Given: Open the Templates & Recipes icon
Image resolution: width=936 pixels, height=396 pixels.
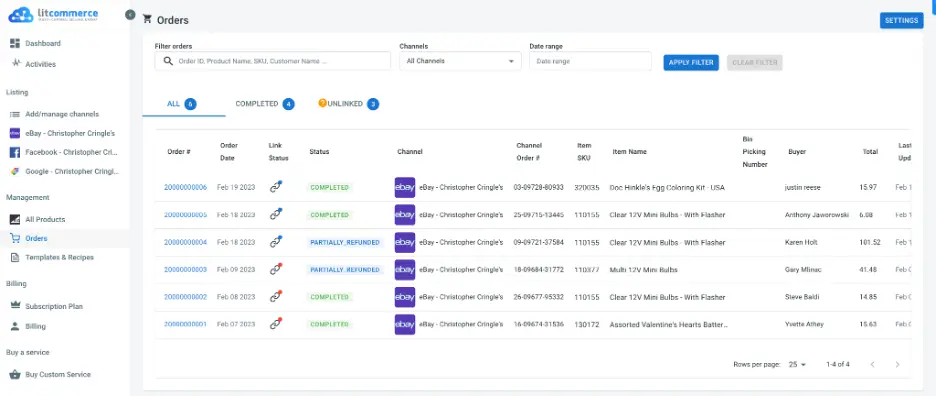Looking at the screenshot, I should pos(15,257).
